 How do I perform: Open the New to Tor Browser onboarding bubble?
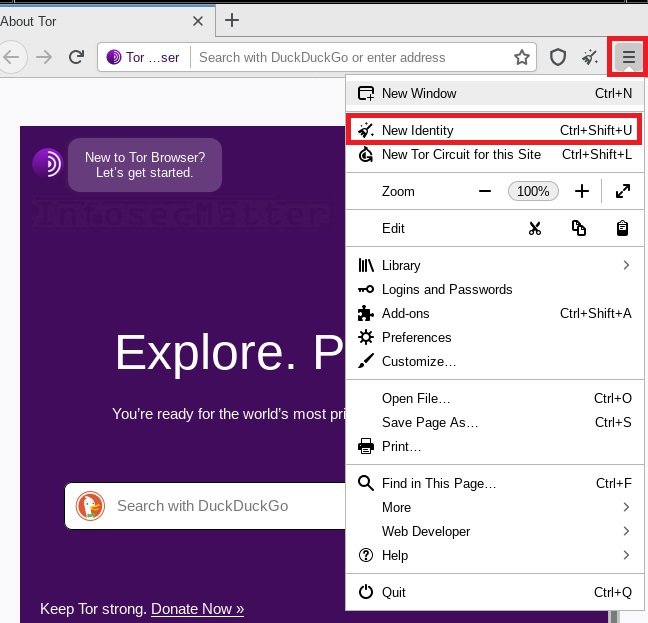[x=145, y=164]
